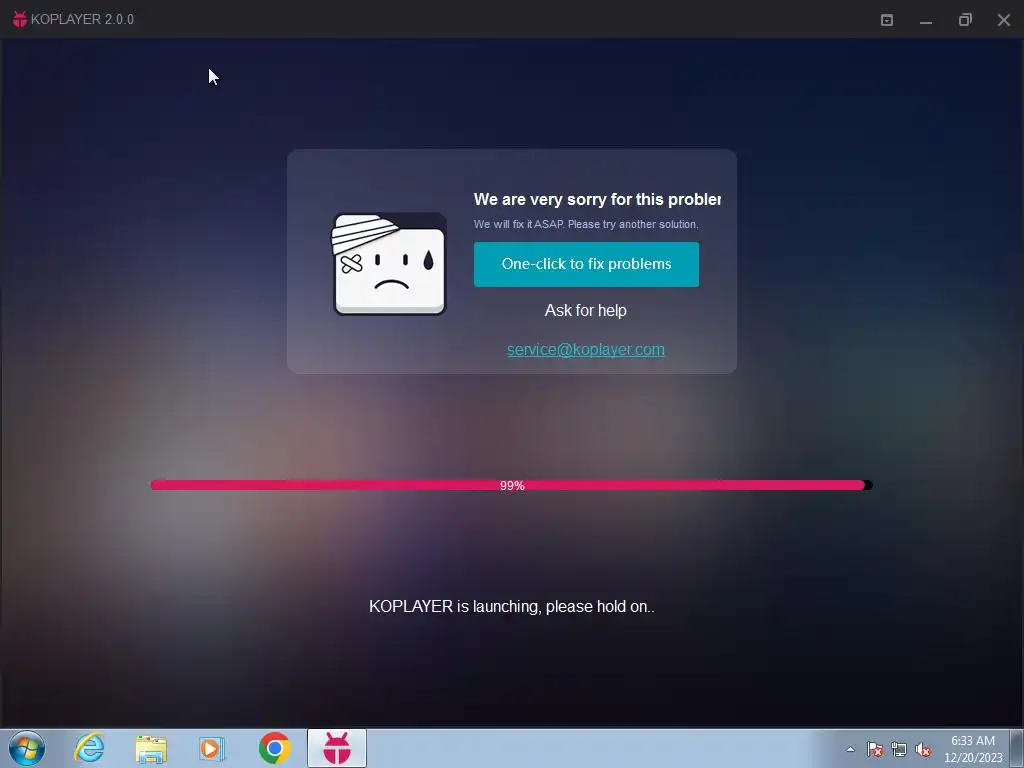The height and width of the screenshot is (768, 1024).
Task: Click "We will fix it ASAP" text
Action: [586, 224]
